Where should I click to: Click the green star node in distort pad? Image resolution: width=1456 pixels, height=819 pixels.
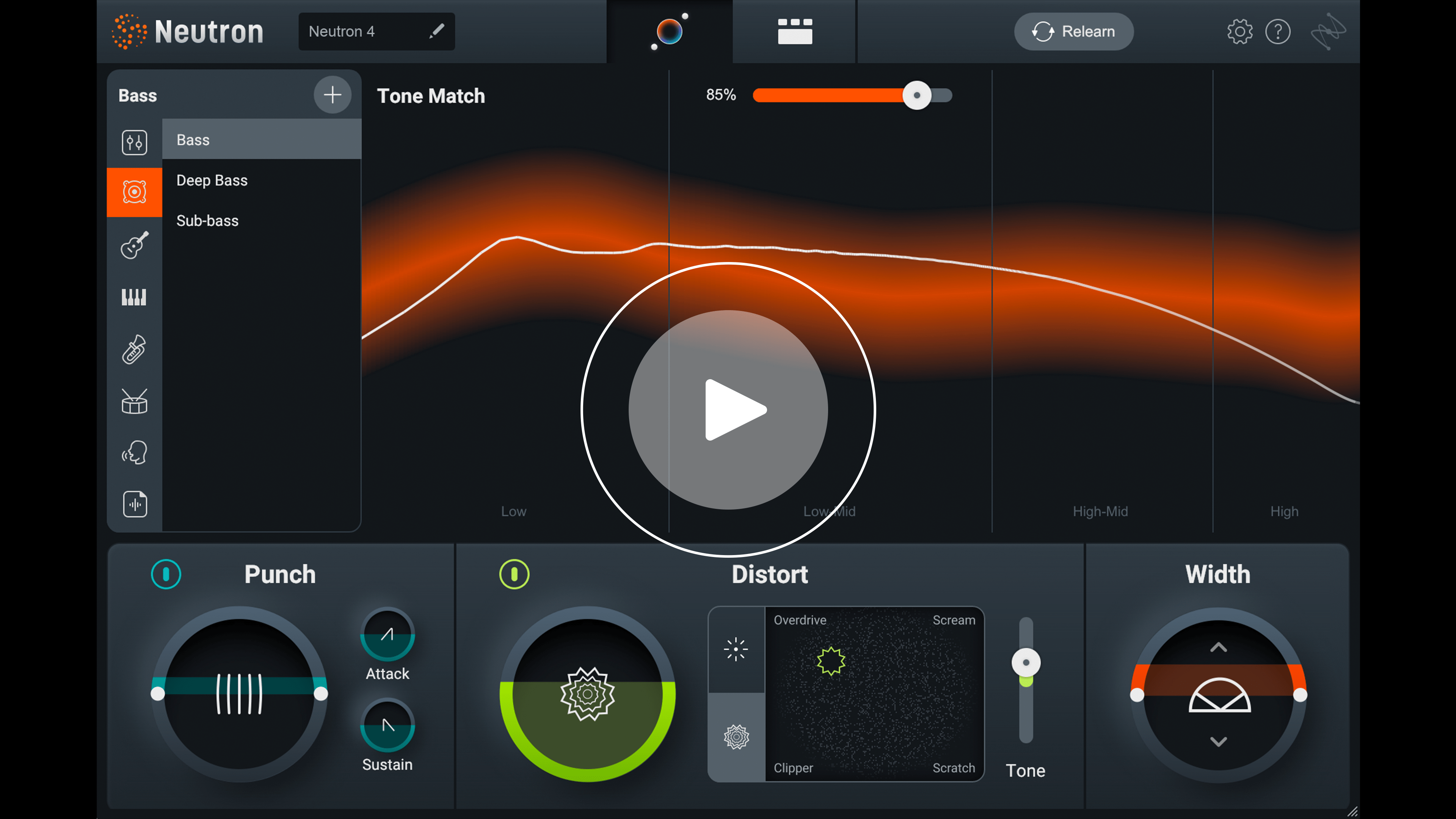click(x=831, y=661)
